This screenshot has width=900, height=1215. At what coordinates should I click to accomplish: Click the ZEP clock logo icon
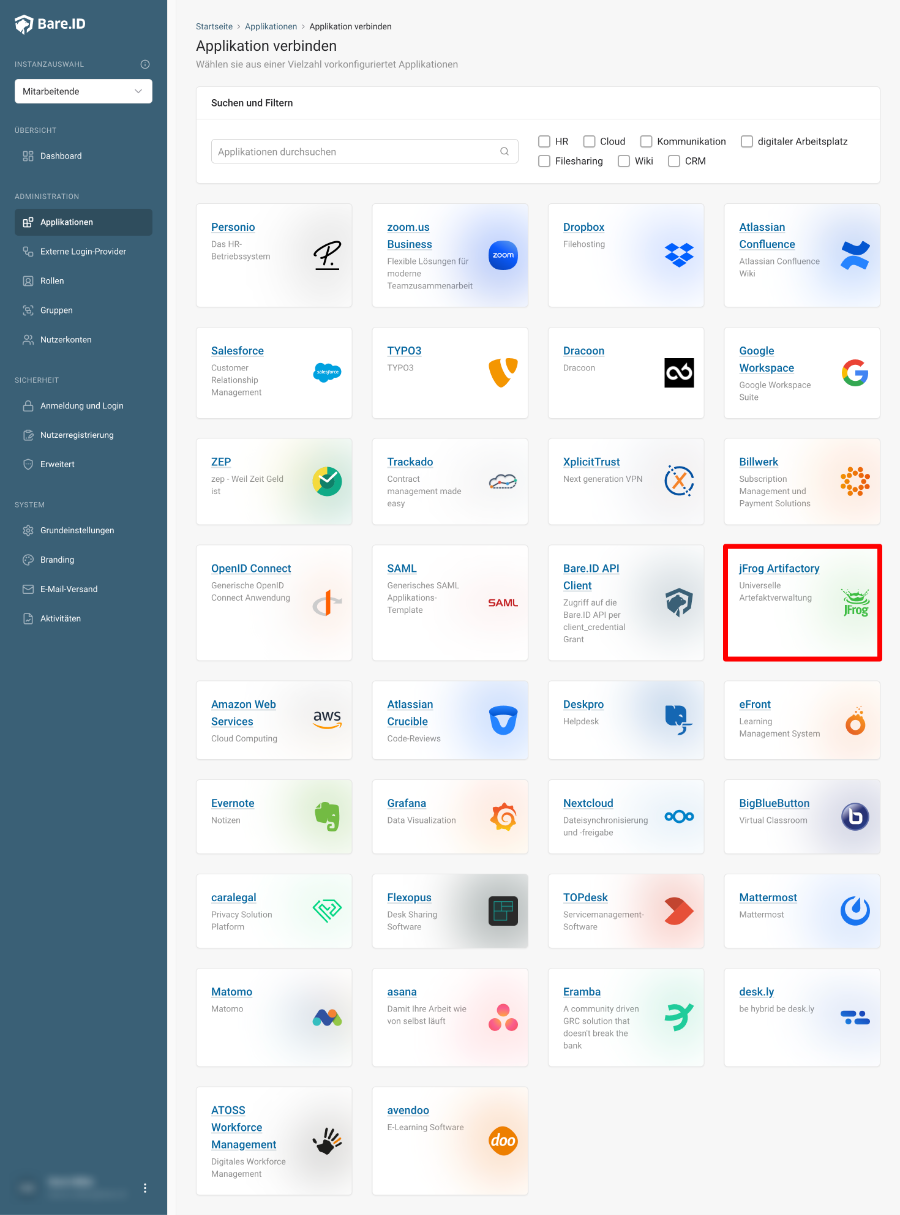[x=327, y=481]
